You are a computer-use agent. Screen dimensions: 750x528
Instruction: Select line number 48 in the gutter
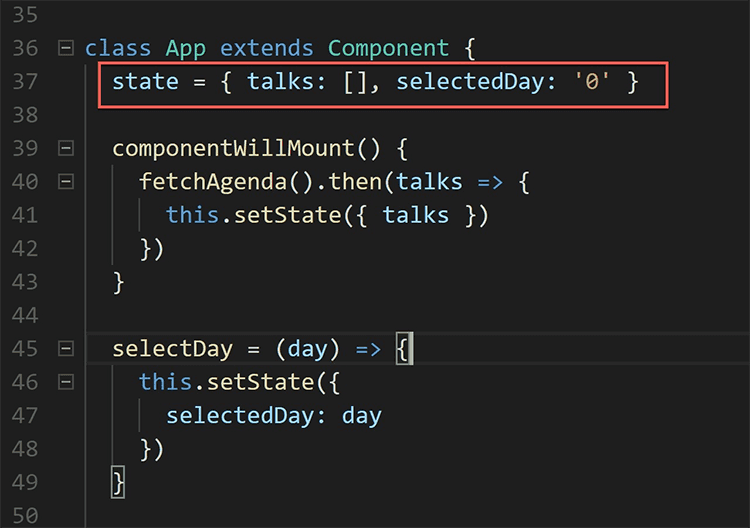(27, 449)
